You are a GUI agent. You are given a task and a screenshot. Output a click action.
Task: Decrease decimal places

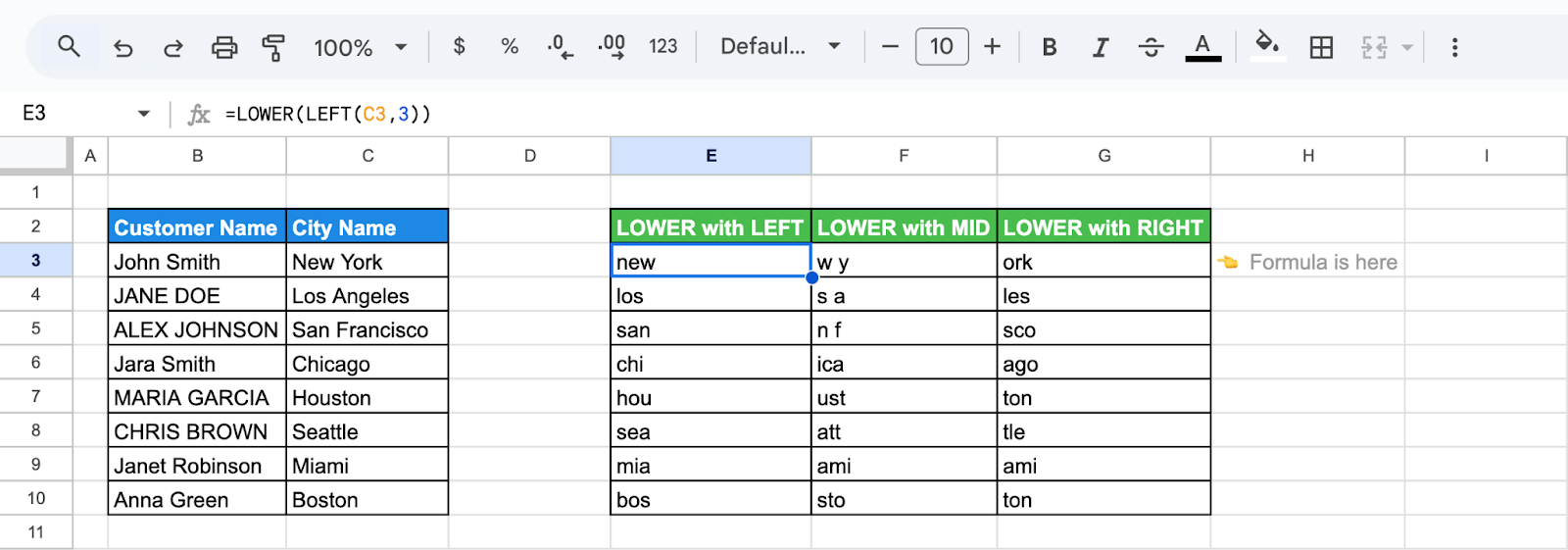coord(560,46)
